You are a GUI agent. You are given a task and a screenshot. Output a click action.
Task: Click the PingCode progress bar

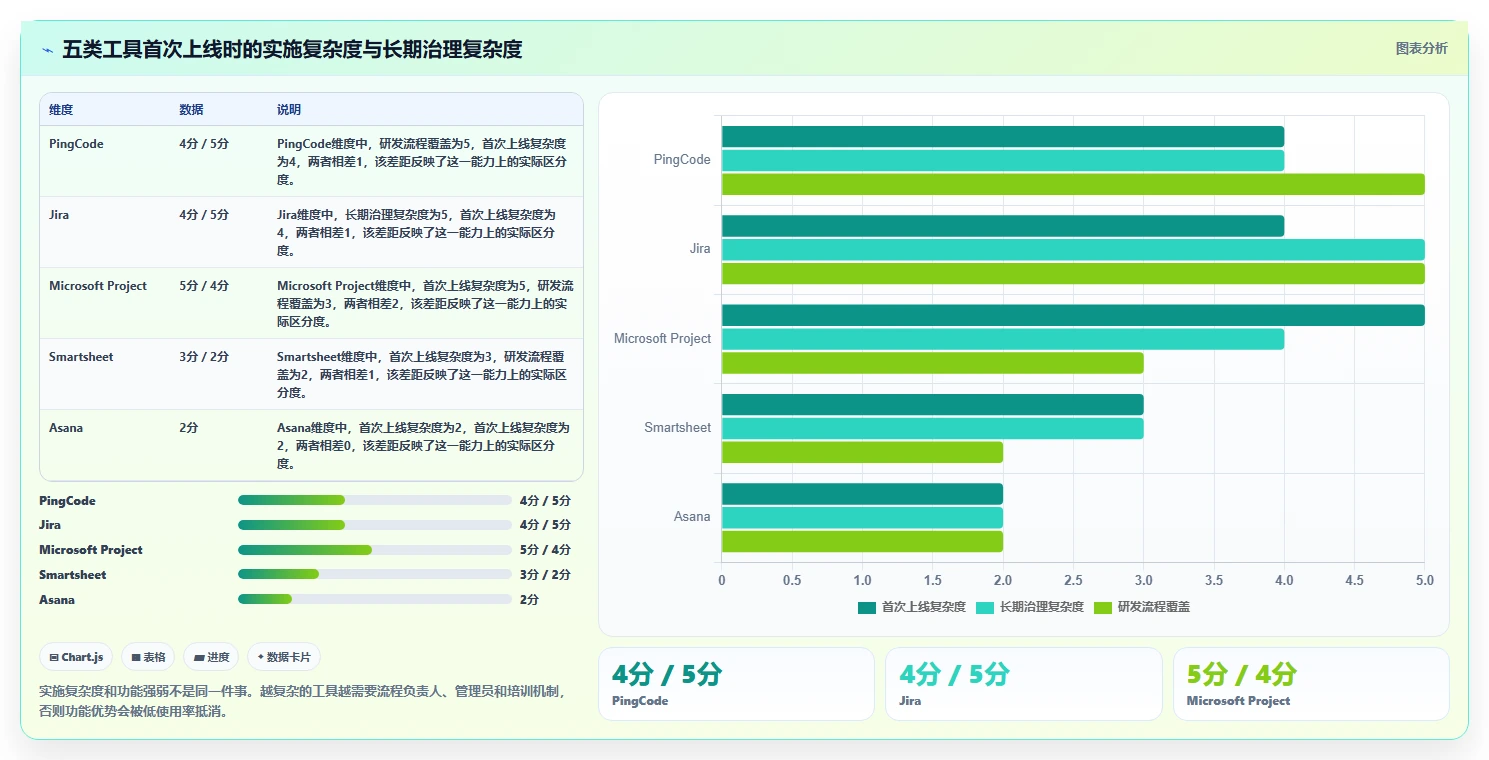coord(375,500)
